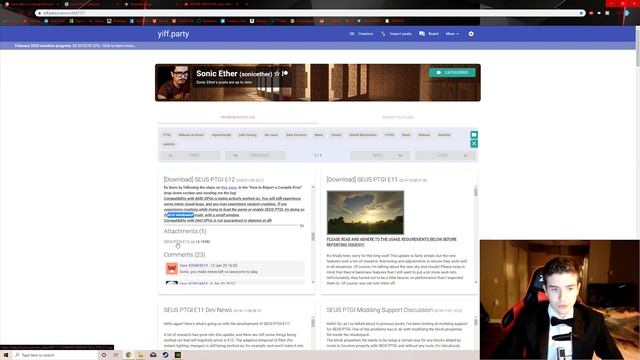This screenshot has height=360, width=640.
Task: Download the SEUS PTGI E12 zip attachment
Action: click(x=180, y=242)
